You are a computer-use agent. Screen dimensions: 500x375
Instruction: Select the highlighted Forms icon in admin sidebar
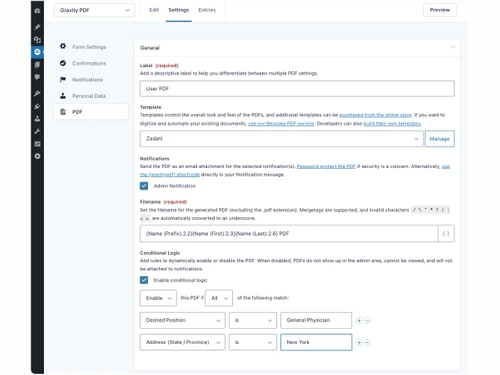pyautogui.click(x=37, y=52)
